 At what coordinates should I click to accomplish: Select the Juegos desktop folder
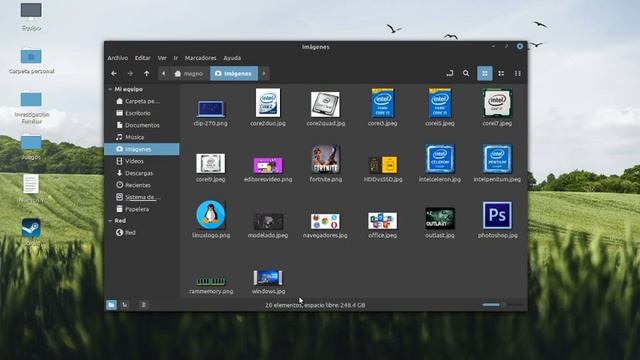click(31, 148)
